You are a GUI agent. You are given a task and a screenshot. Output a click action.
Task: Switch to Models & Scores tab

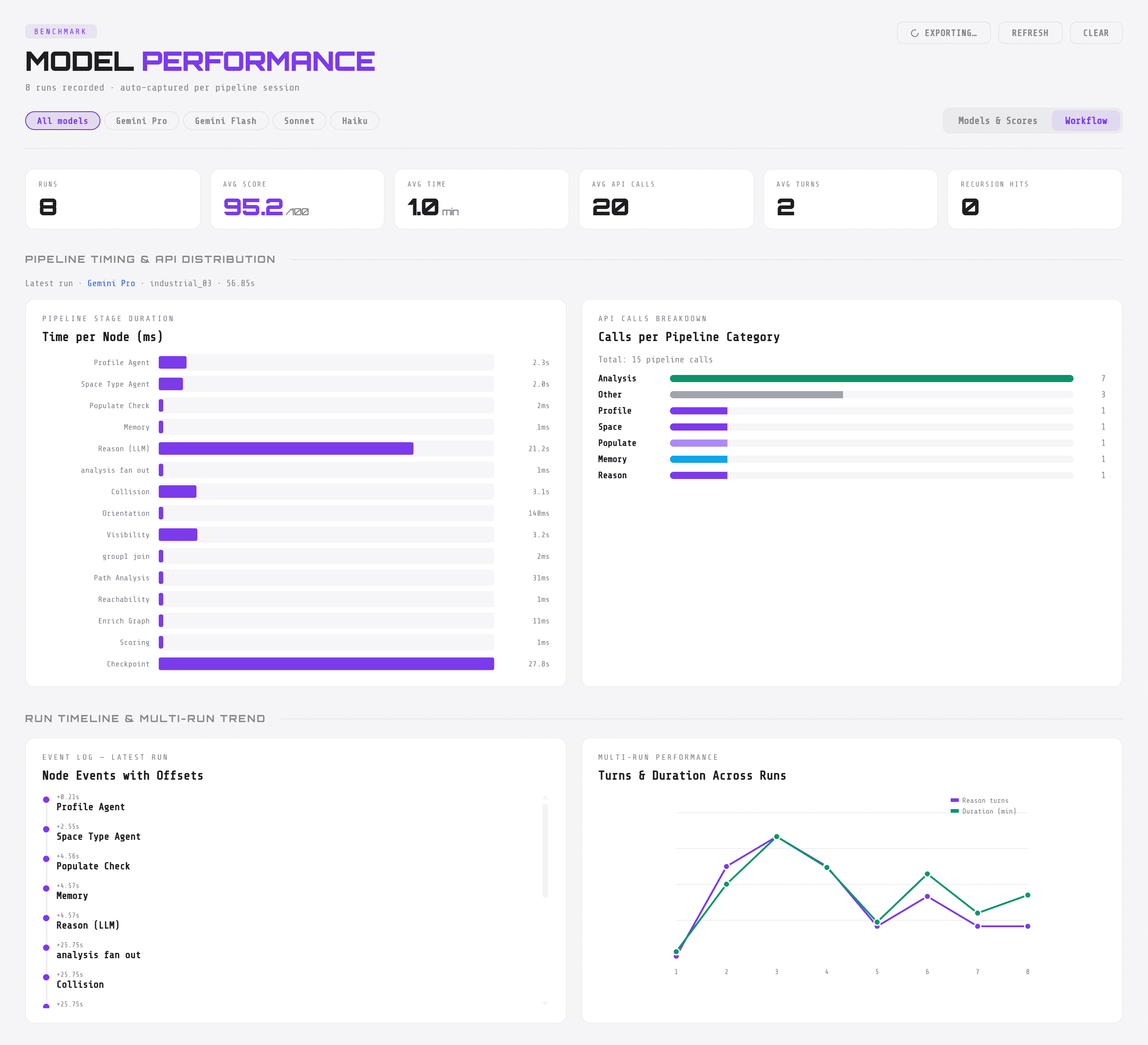point(998,121)
